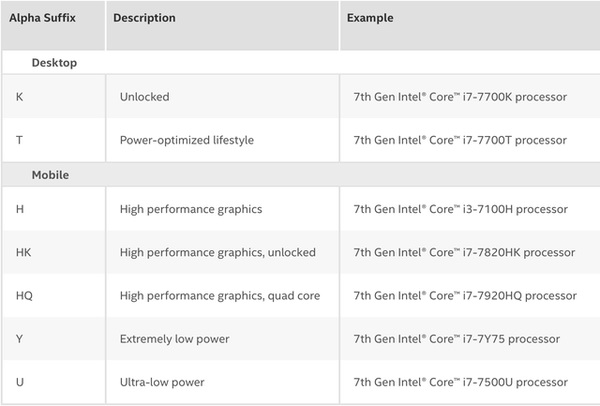Select the Core i7-7700T processor example
Screen dimensions: 600x406
[x=460, y=140]
